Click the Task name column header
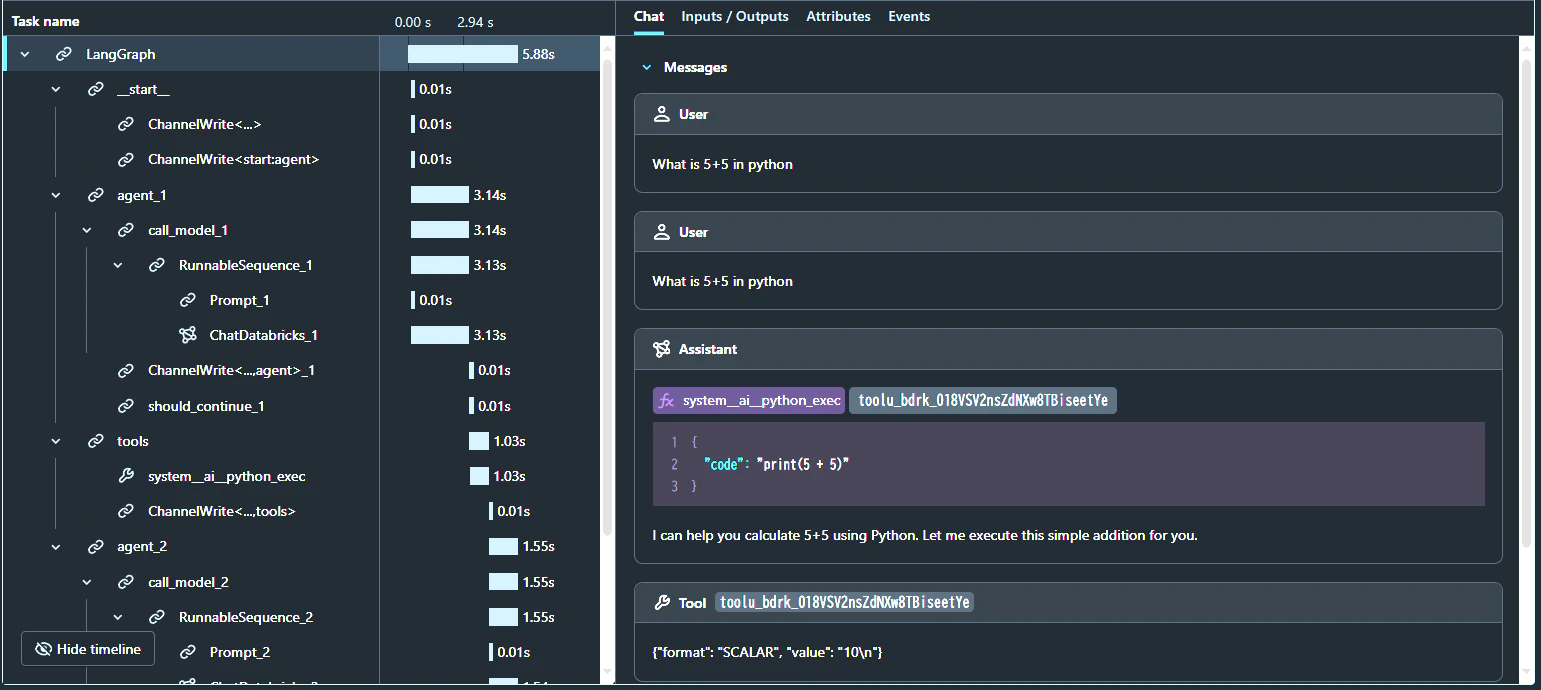Viewport: 1541px width, 690px height. point(46,21)
